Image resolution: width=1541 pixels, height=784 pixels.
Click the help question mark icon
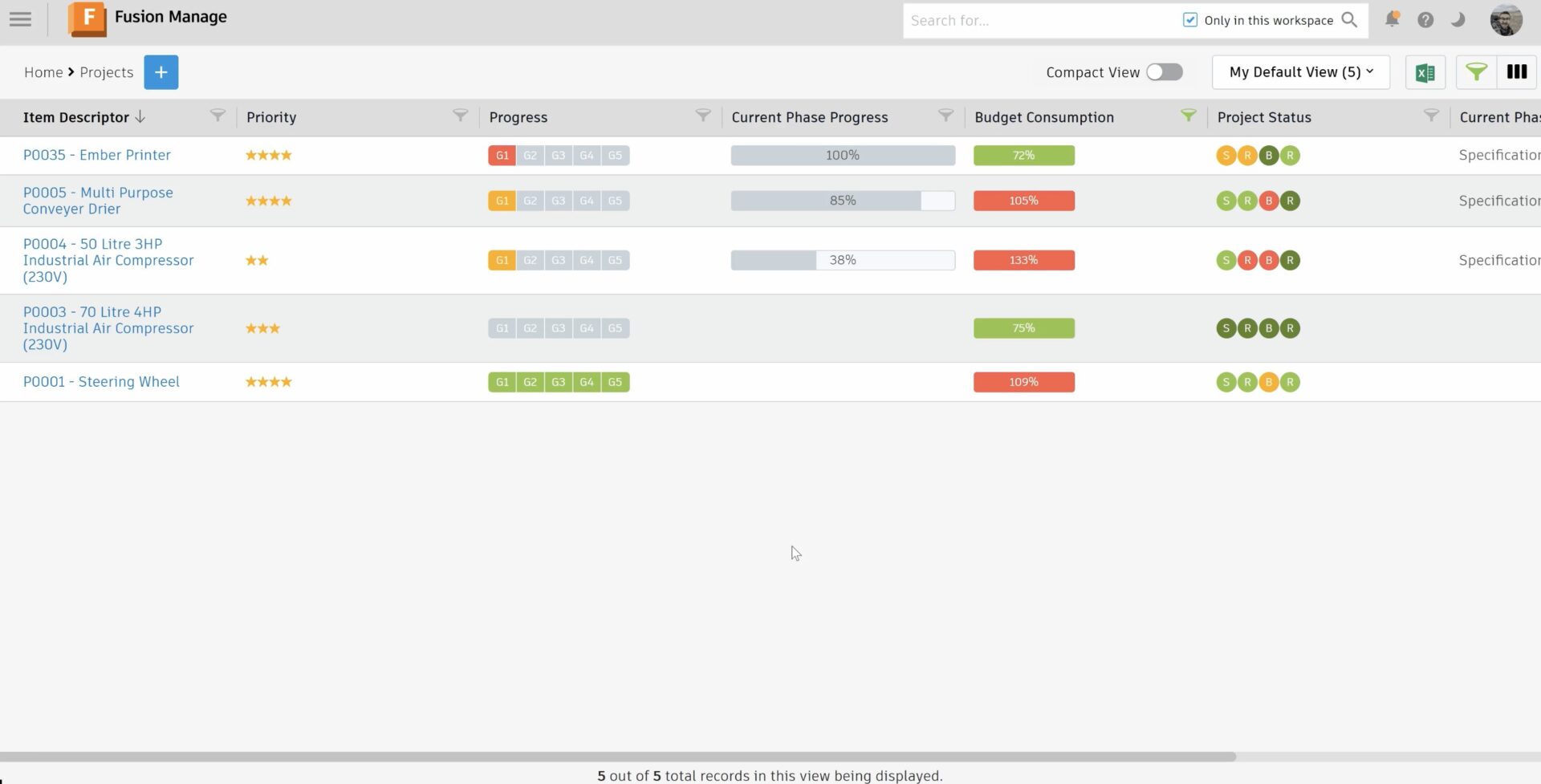pos(1426,19)
